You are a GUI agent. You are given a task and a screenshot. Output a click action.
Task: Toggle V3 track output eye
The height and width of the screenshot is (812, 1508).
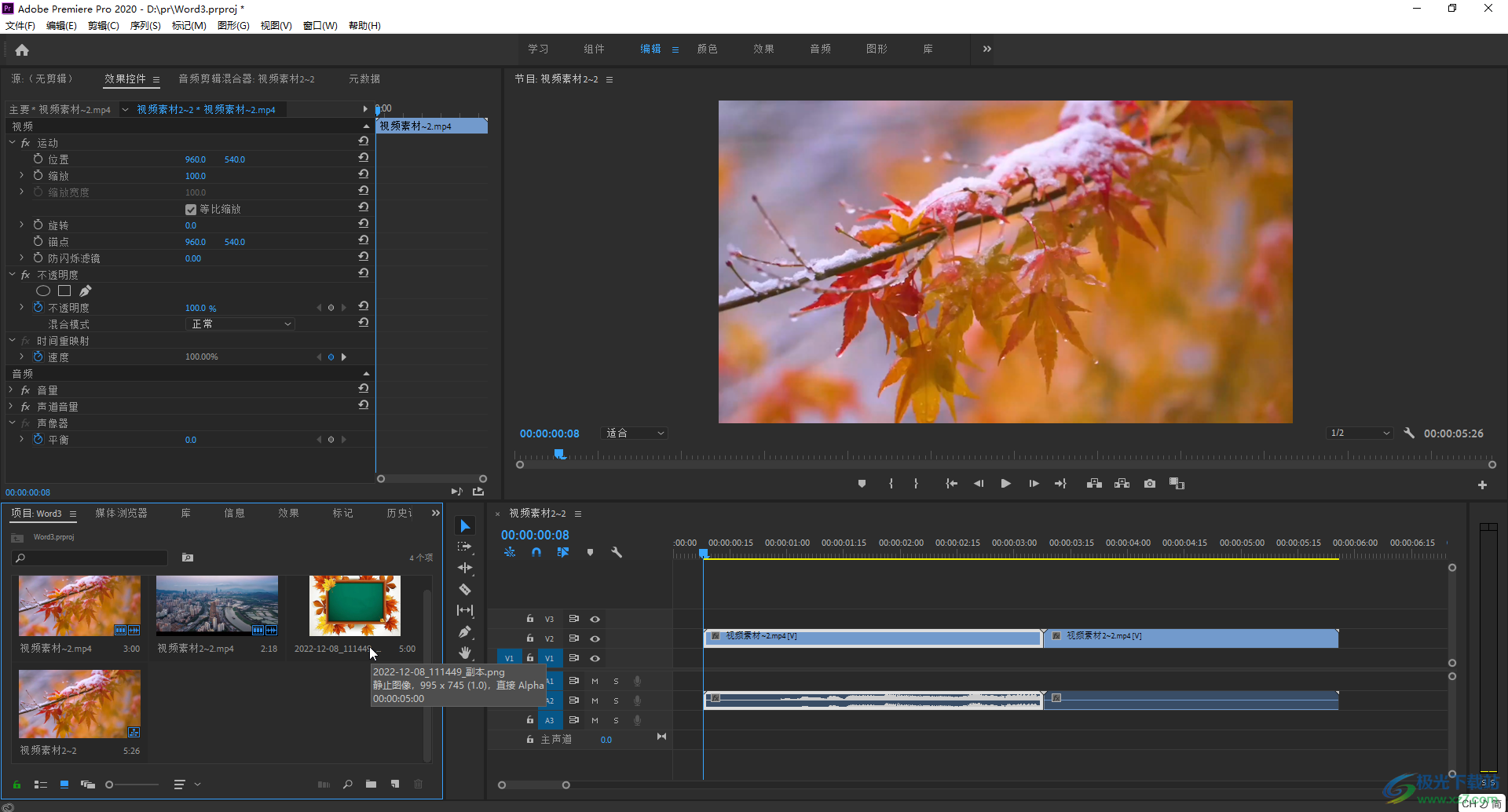click(x=595, y=619)
